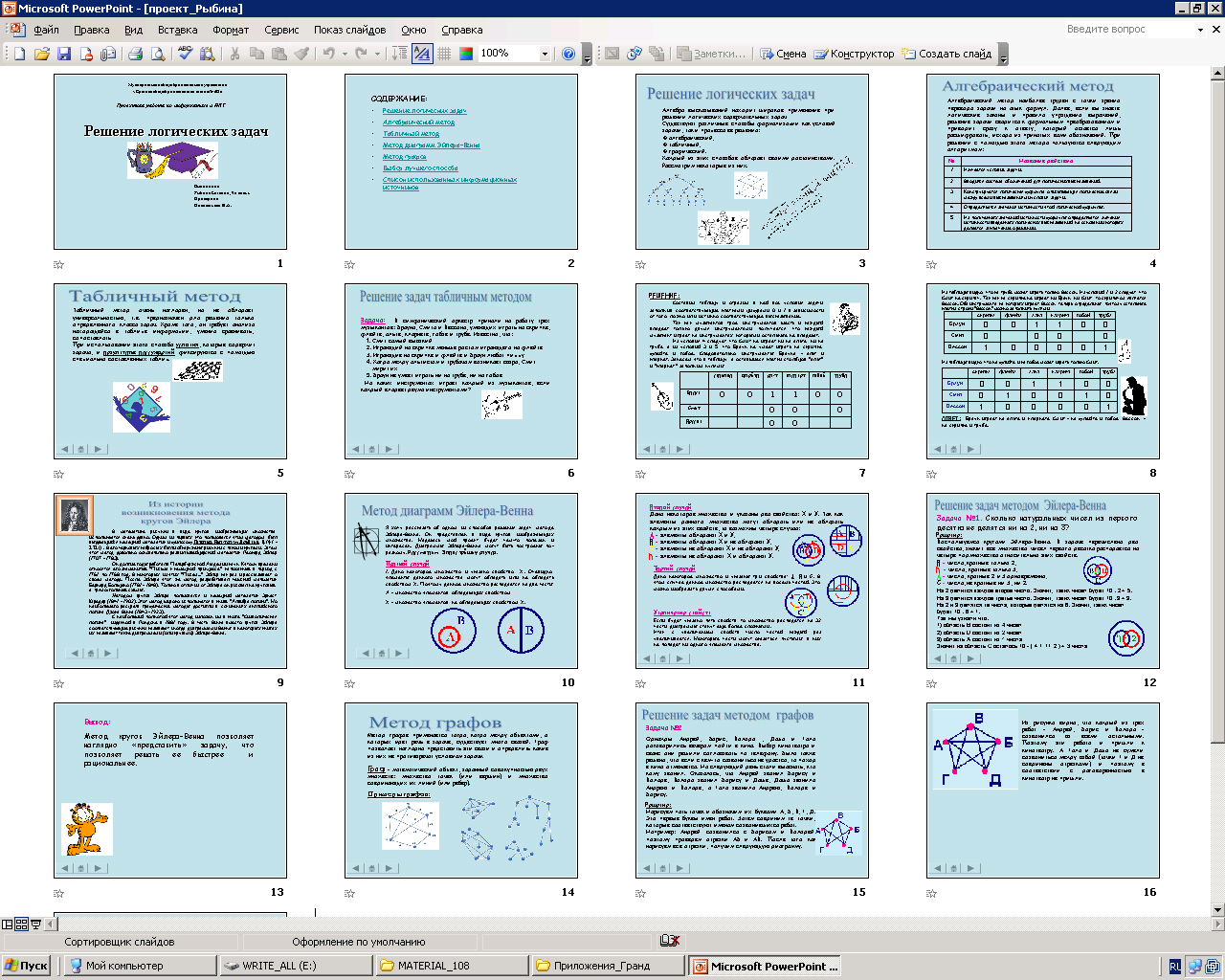Screen dimensions: 1225x980
Task: Toggle the Show formatting button
Action: (x=422, y=54)
